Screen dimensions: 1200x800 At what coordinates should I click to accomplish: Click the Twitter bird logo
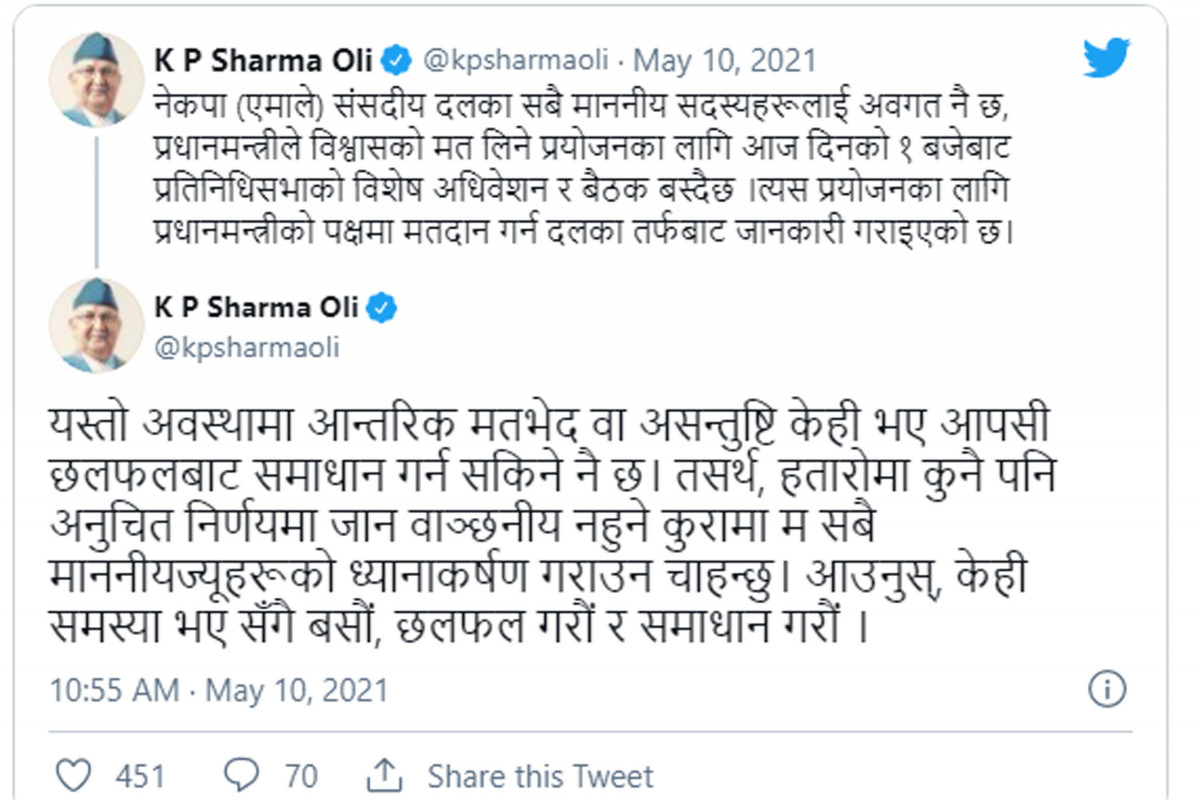[1106, 58]
